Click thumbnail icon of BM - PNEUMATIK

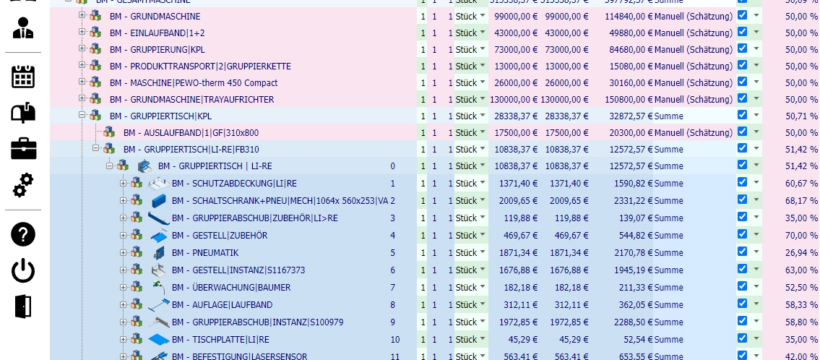pyautogui.click(x=158, y=253)
